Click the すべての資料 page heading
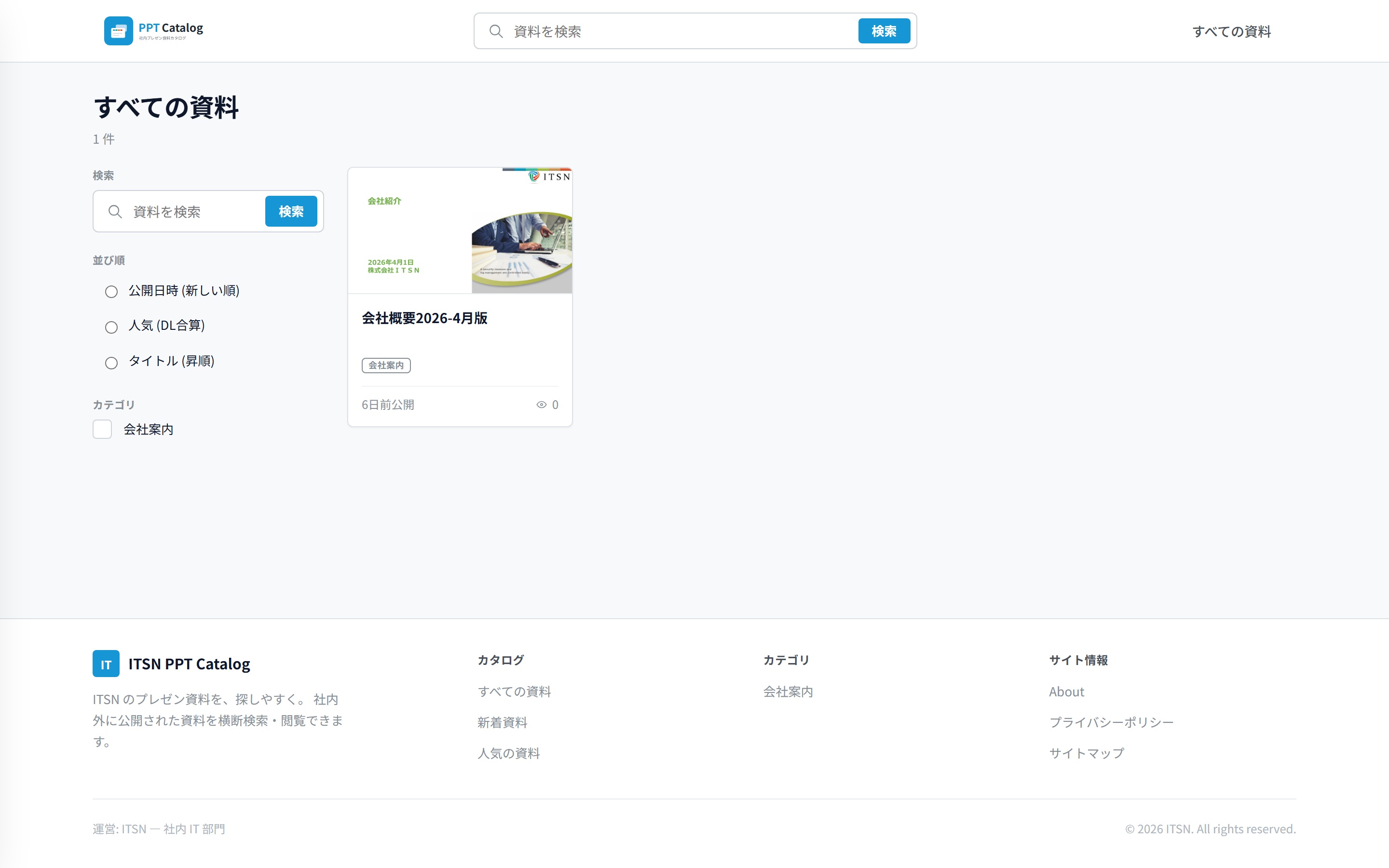Viewport: 1389px width, 868px height. click(x=166, y=108)
